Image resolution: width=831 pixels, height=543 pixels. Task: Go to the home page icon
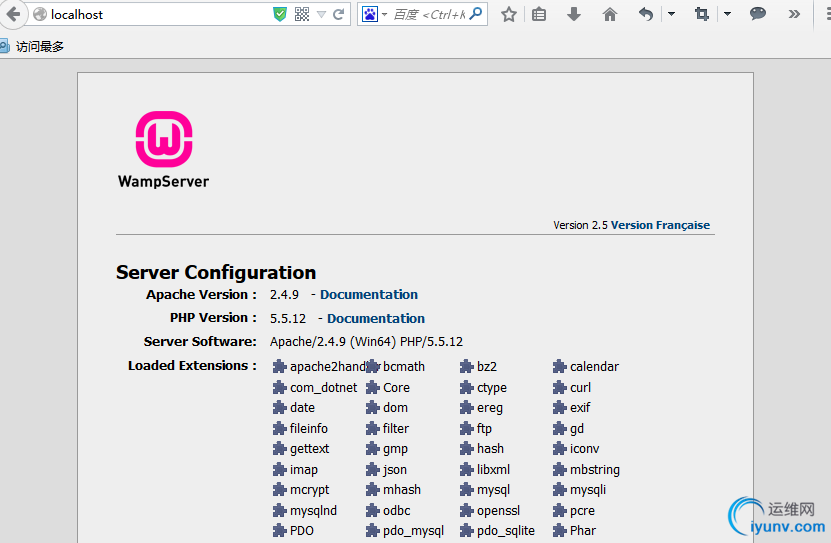click(x=609, y=14)
